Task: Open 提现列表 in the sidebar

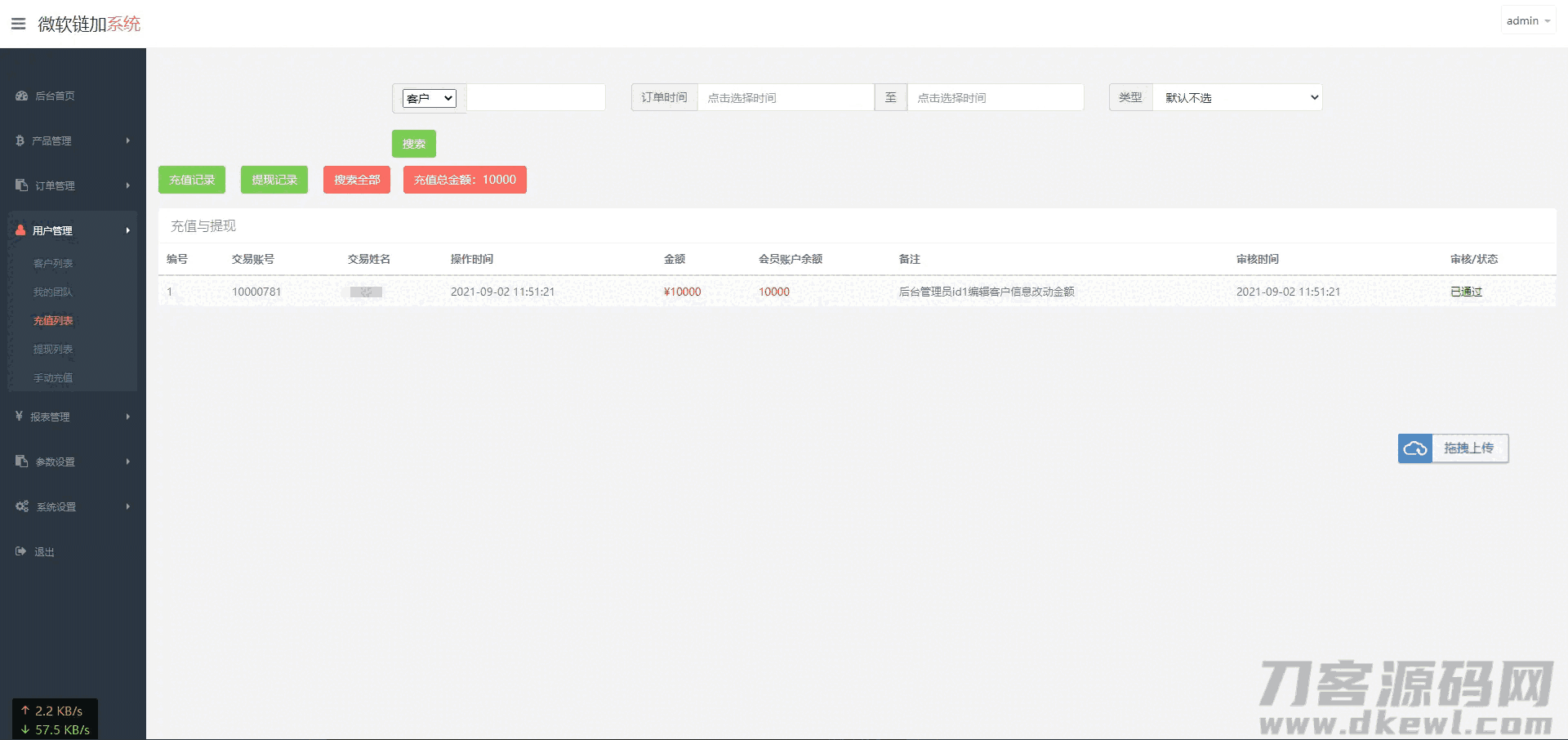Action: point(53,349)
